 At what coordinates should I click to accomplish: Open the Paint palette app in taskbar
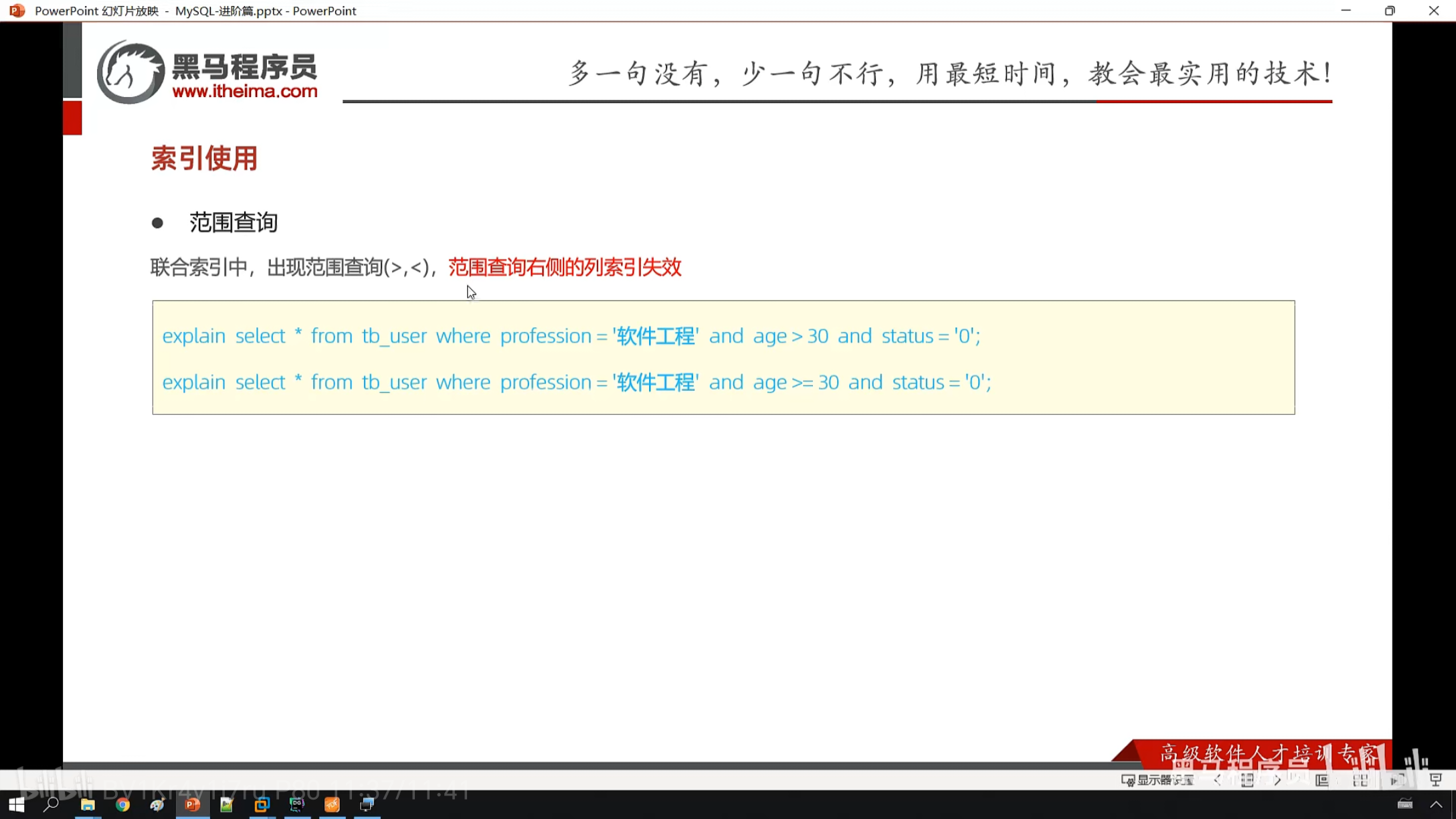click(x=157, y=804)
